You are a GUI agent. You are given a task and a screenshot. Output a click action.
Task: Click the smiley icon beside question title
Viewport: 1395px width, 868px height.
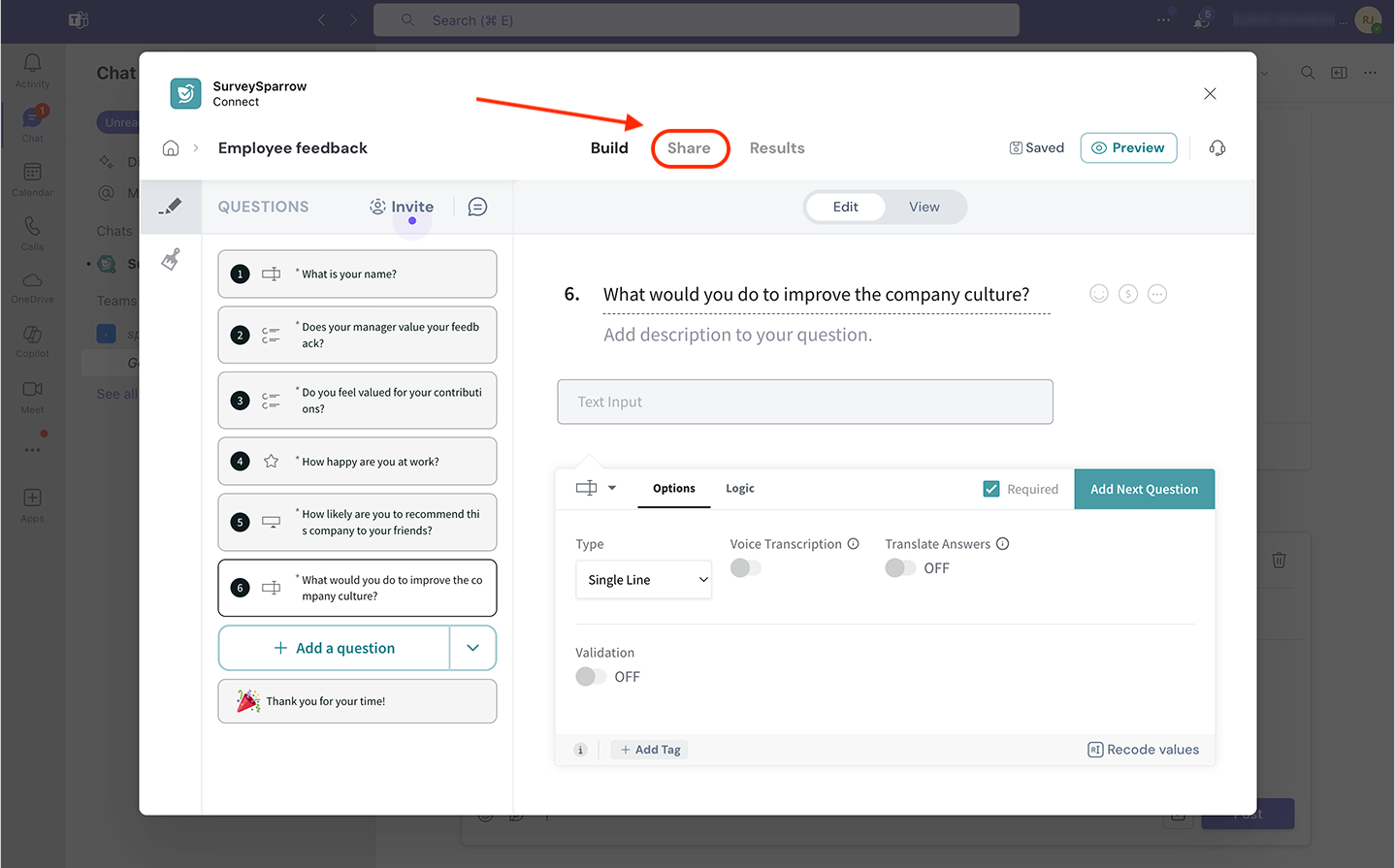tap(1098, 294)
